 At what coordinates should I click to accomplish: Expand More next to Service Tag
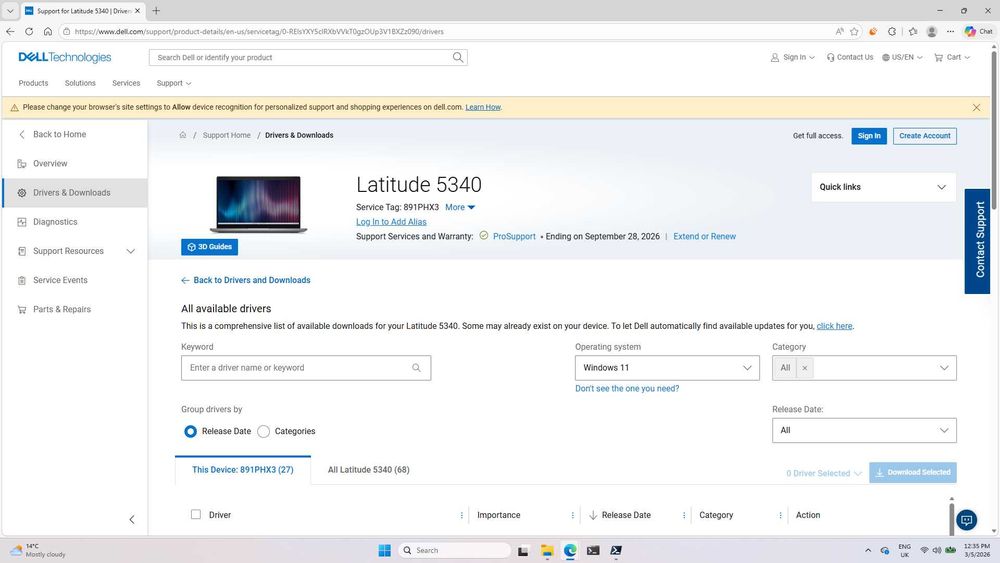460,207
